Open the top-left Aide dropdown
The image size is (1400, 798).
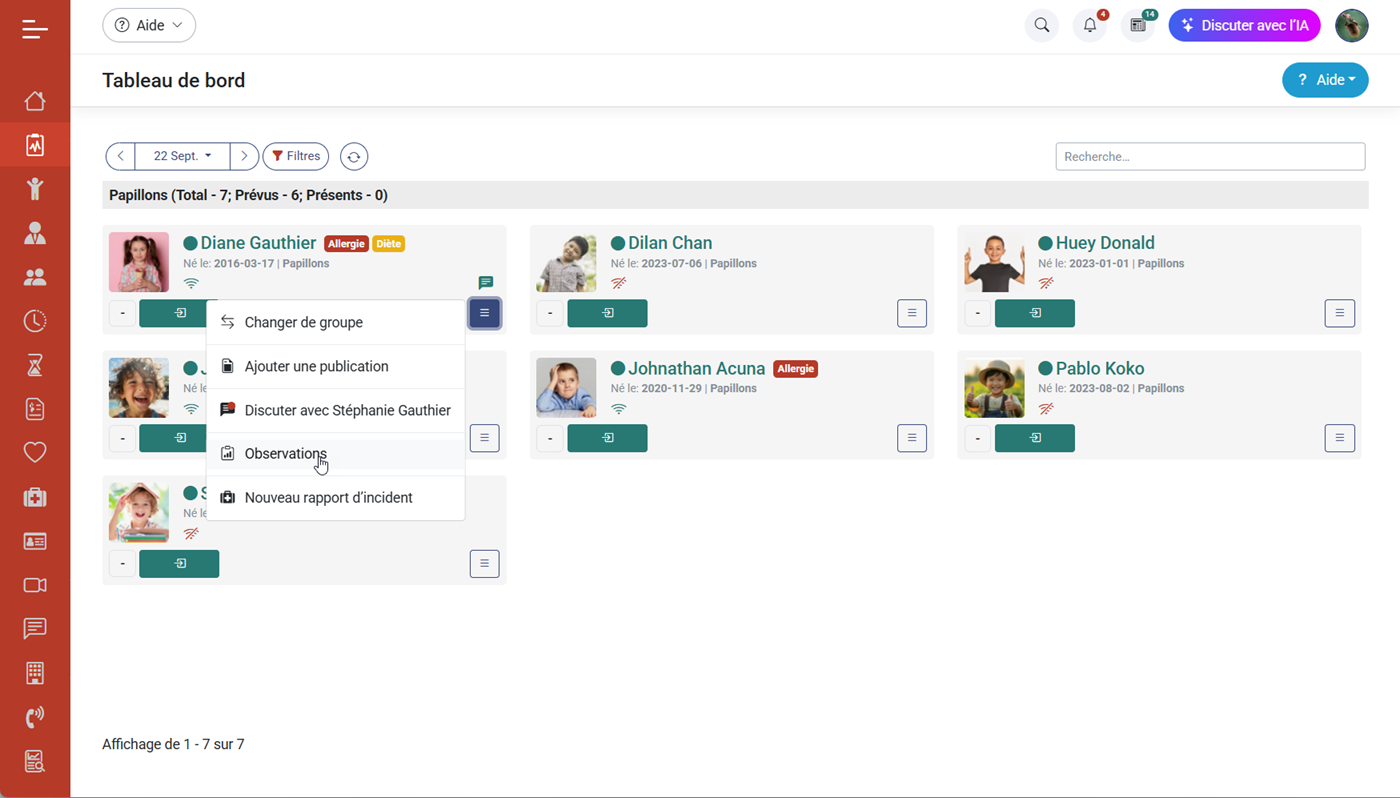(x=149, y=26)
